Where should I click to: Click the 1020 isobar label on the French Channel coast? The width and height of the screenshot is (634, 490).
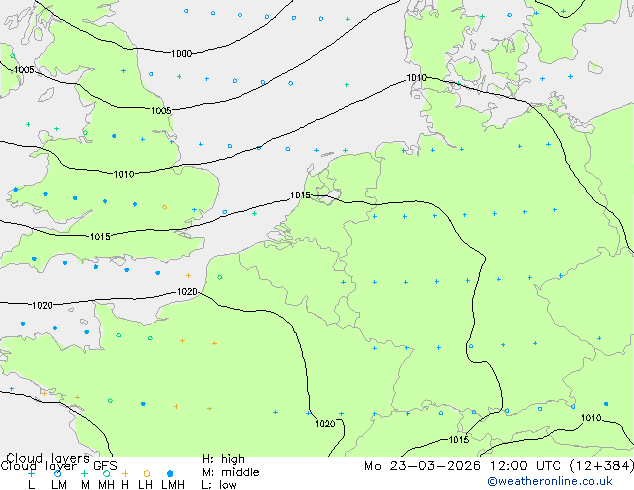pyautogui.click(x=187, y=291)
